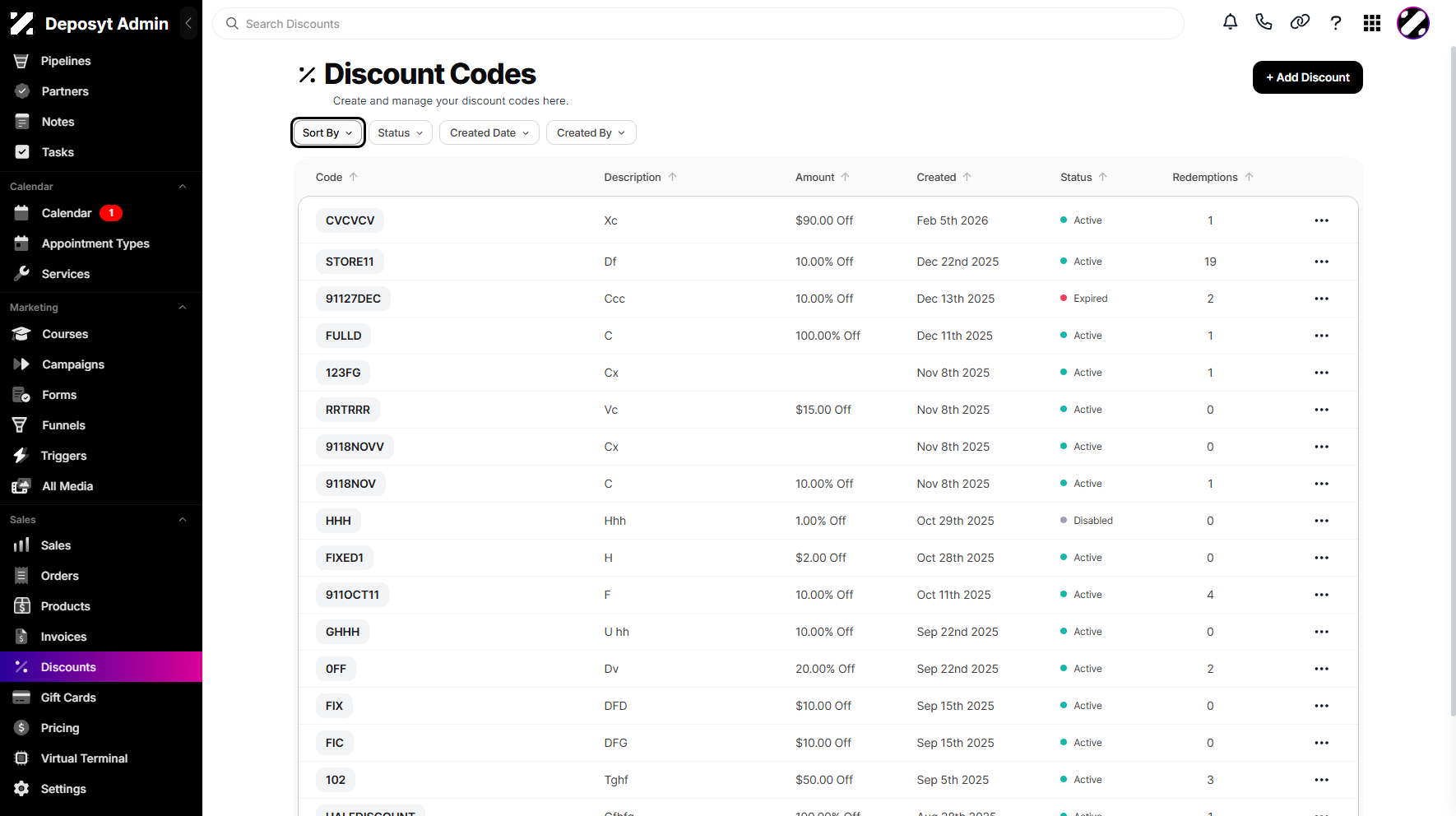
Task: Open the Status filter dropdown
Action: (x=401, y=132)
